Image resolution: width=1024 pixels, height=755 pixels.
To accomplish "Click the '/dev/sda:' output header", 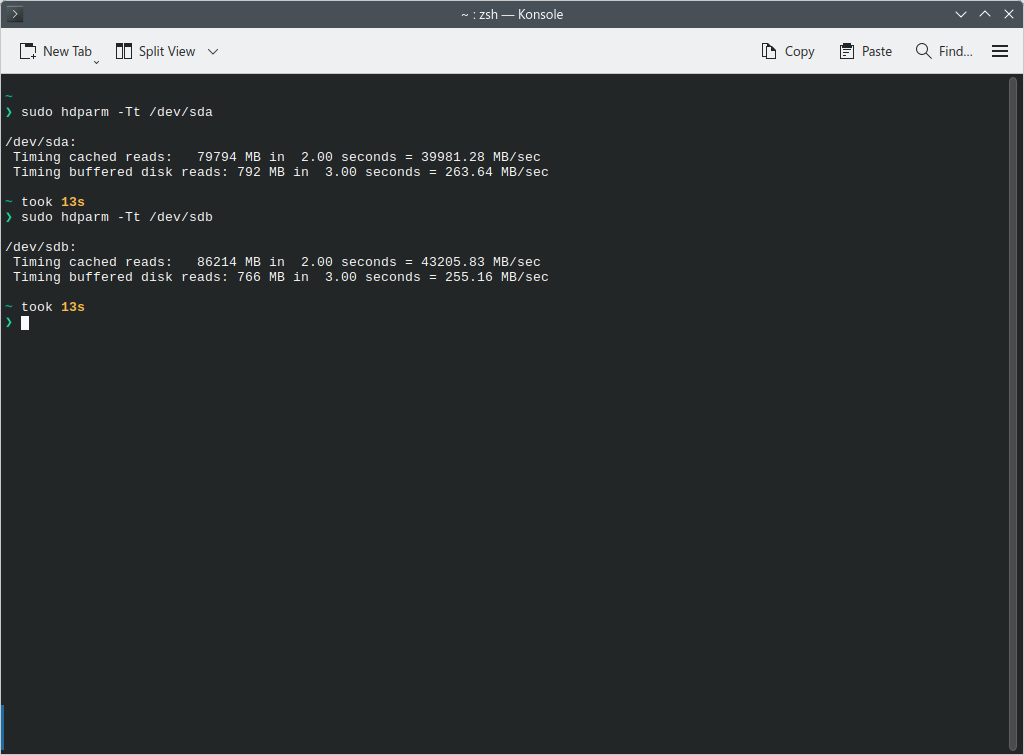I will pos(40,142).
